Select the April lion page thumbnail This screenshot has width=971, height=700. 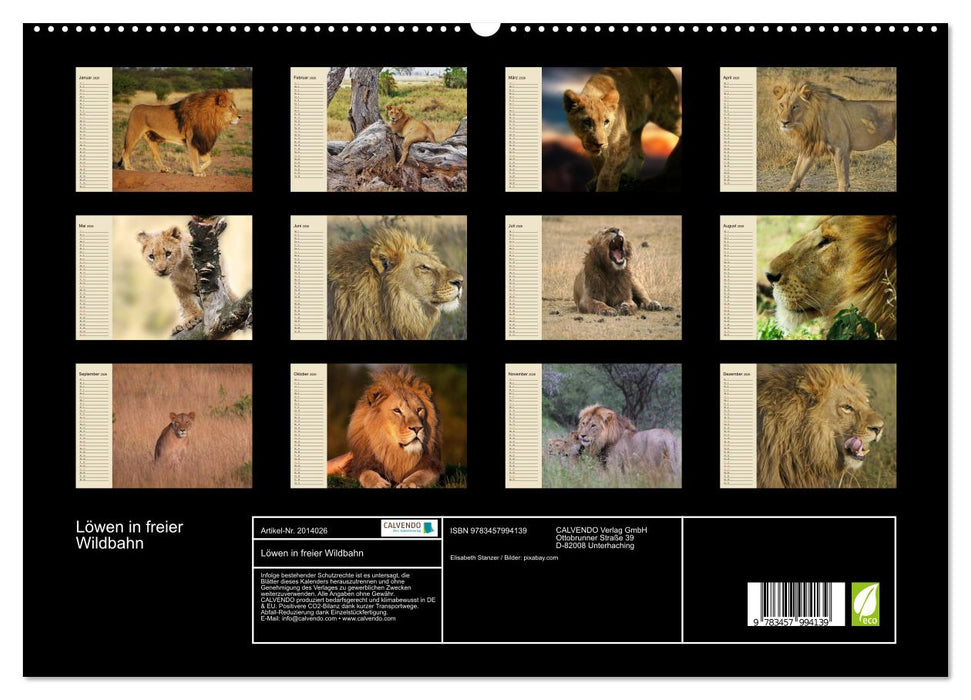click(825, 129)
